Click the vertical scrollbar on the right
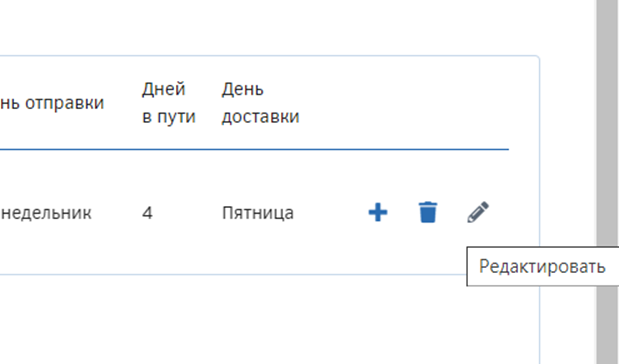This screenshot has width=619, height=364. tap(607, 182)
